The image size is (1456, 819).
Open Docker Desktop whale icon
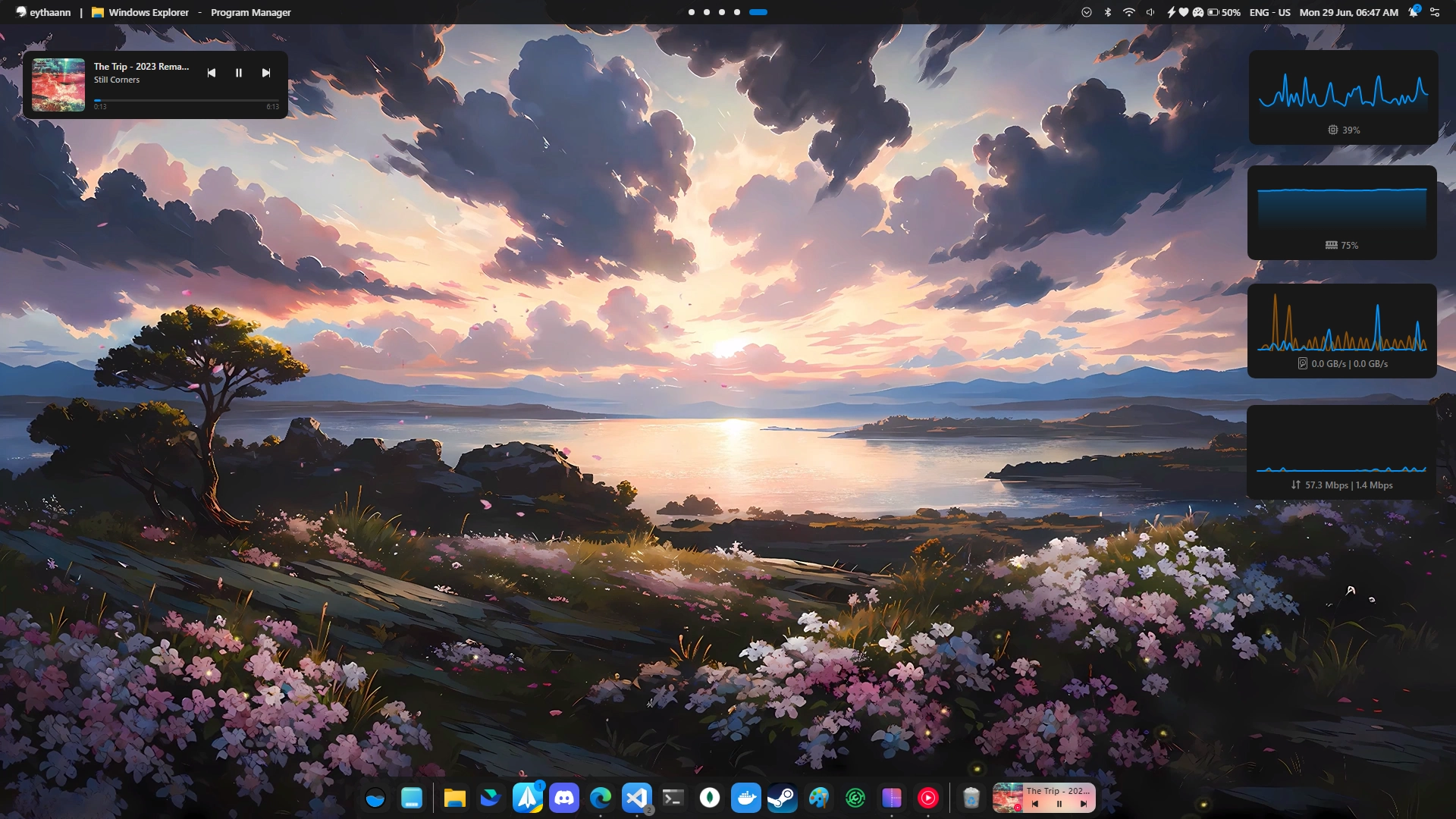coord(746,798)
